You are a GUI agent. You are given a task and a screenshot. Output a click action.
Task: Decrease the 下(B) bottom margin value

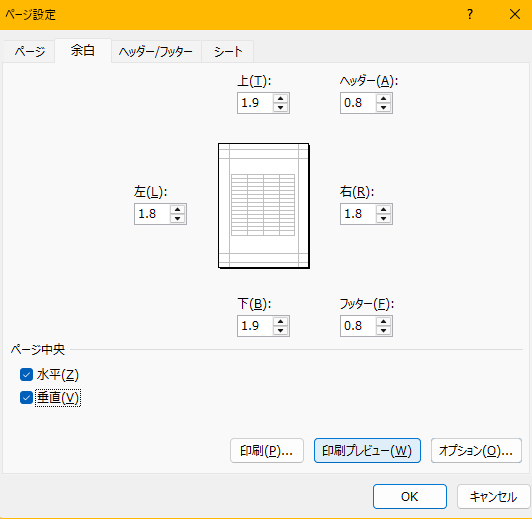pyautogui.click(x=281, y=330)
